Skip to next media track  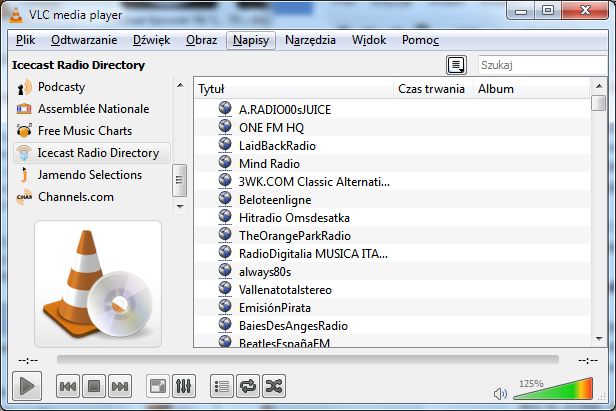click(x=120, y=386)
